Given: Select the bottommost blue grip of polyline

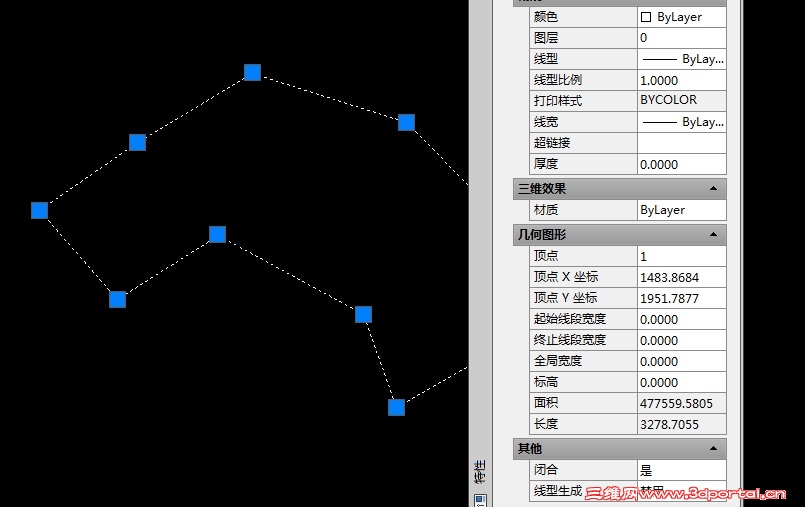Looking at the screenshot, I should click(396, 407).
